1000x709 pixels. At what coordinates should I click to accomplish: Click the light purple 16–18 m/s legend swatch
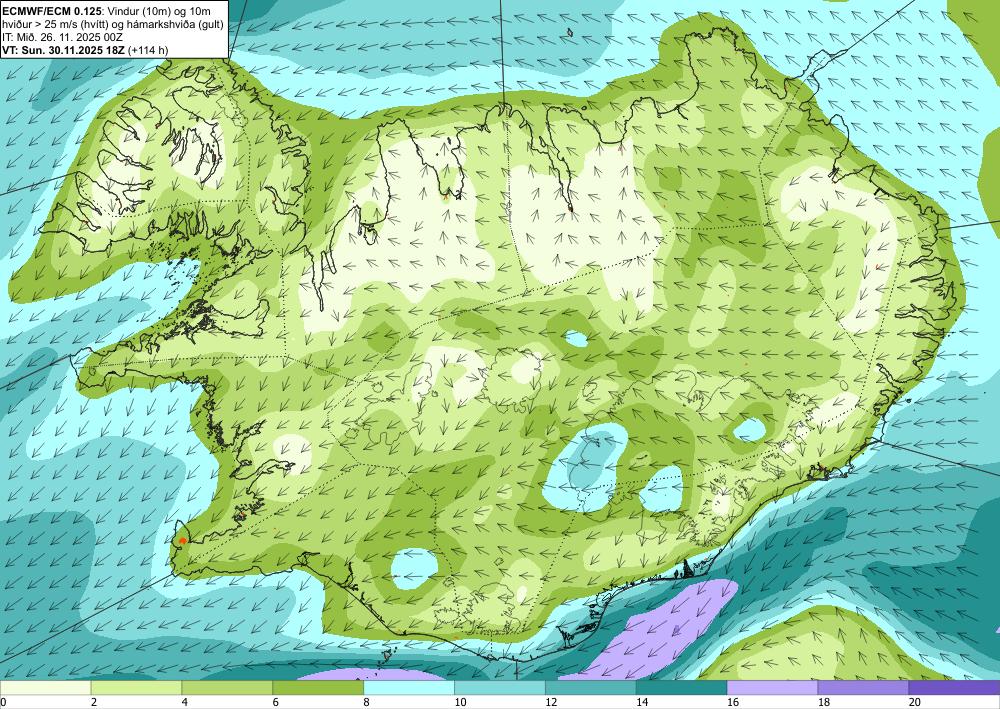coord(772,688)
